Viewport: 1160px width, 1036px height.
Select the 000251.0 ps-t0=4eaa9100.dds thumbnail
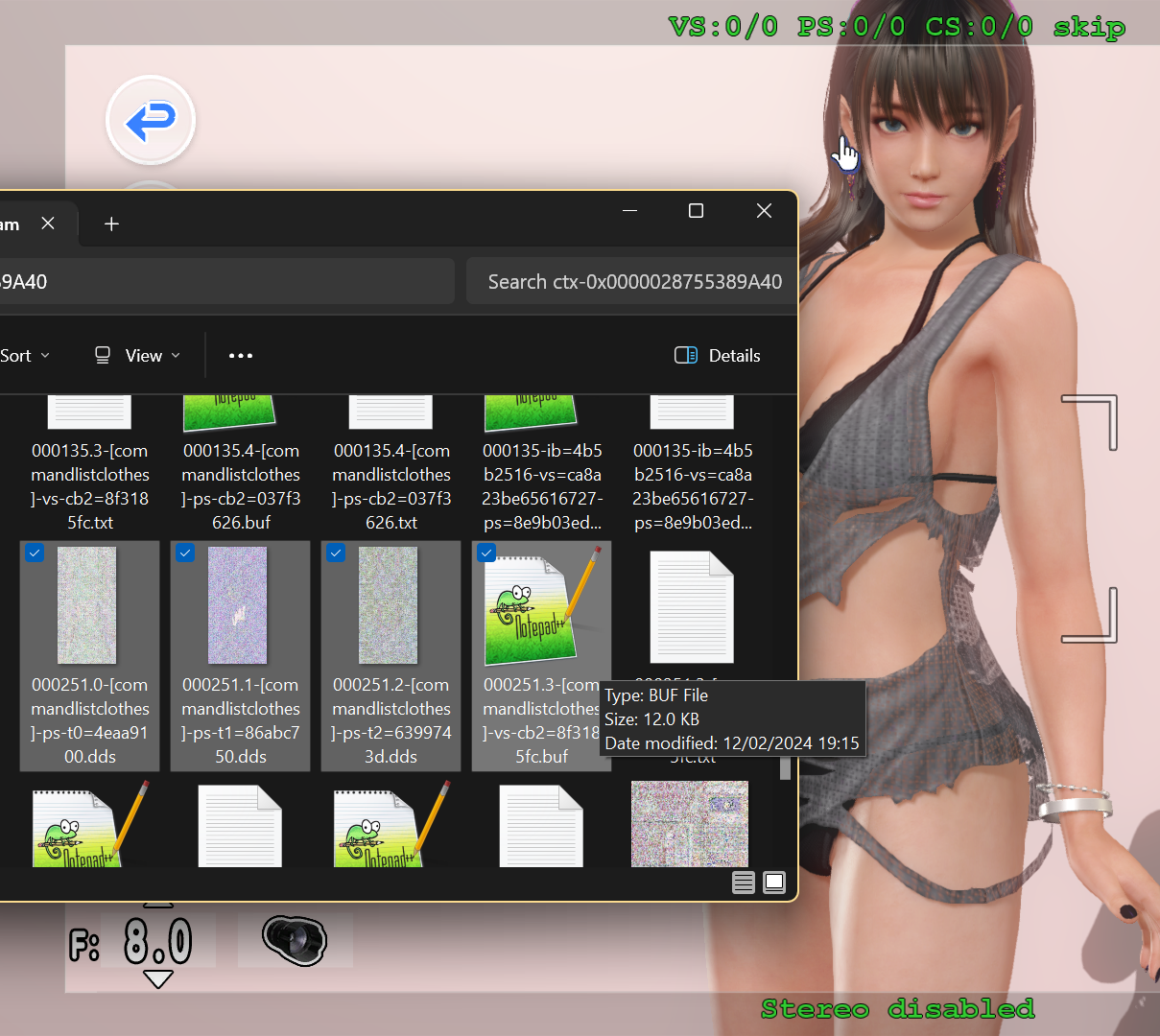pyautogui.click(x=87, y=605)
